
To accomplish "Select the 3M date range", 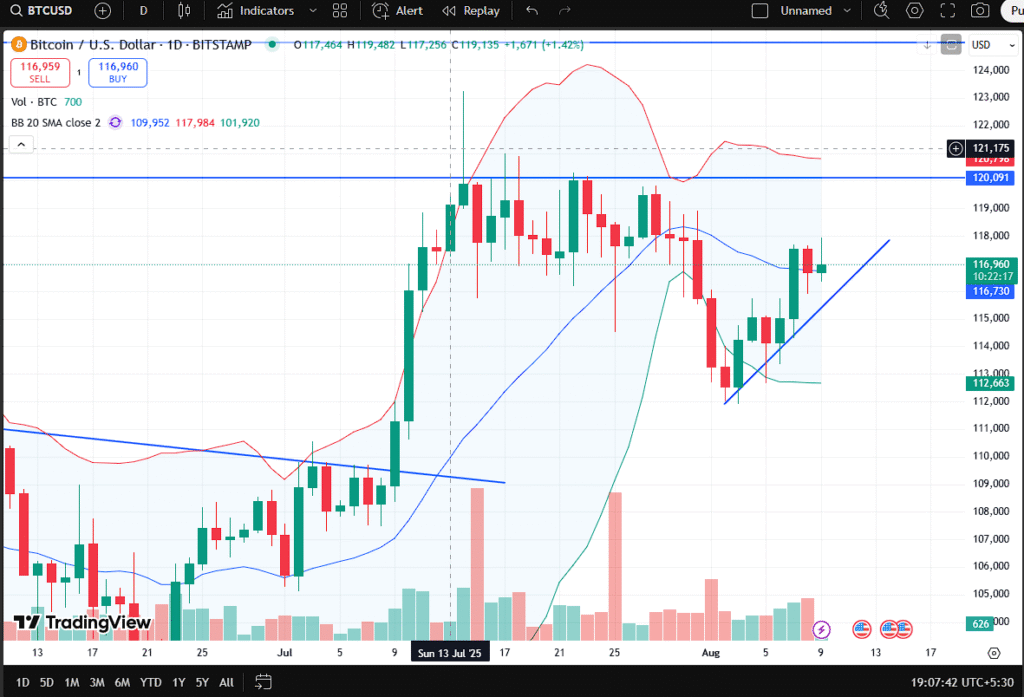I will (x=97, y=683).
